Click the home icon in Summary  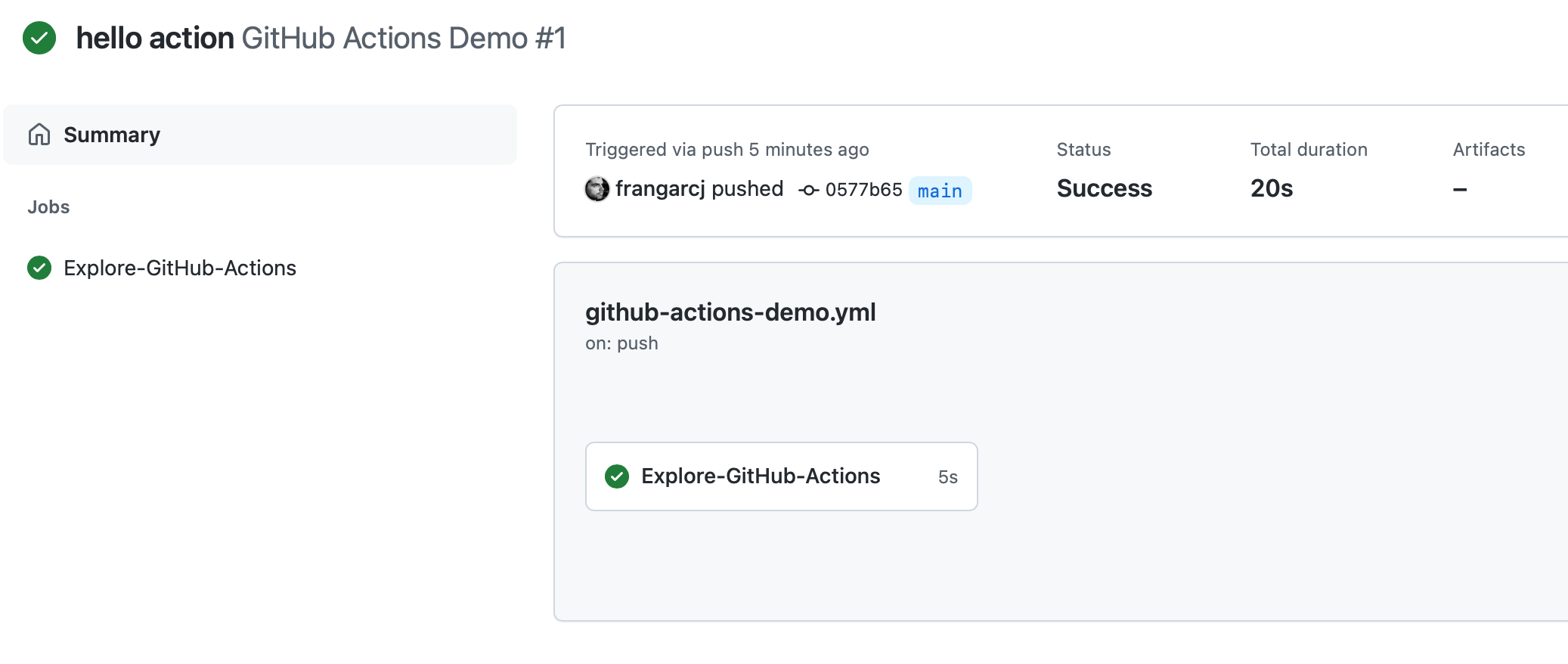click(39, 135)
